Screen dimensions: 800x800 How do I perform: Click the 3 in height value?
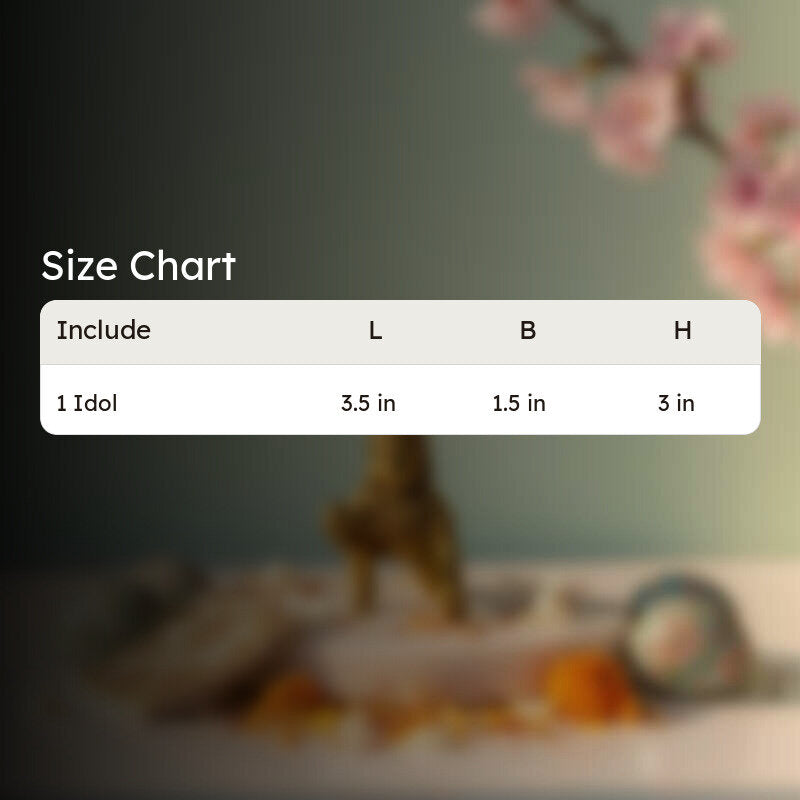[x=676, y=403]
